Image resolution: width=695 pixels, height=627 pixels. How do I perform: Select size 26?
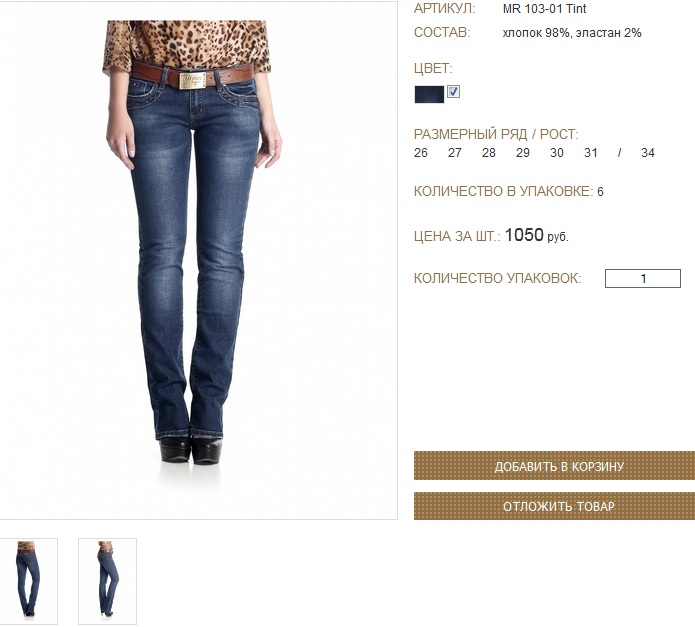[421, 153]
